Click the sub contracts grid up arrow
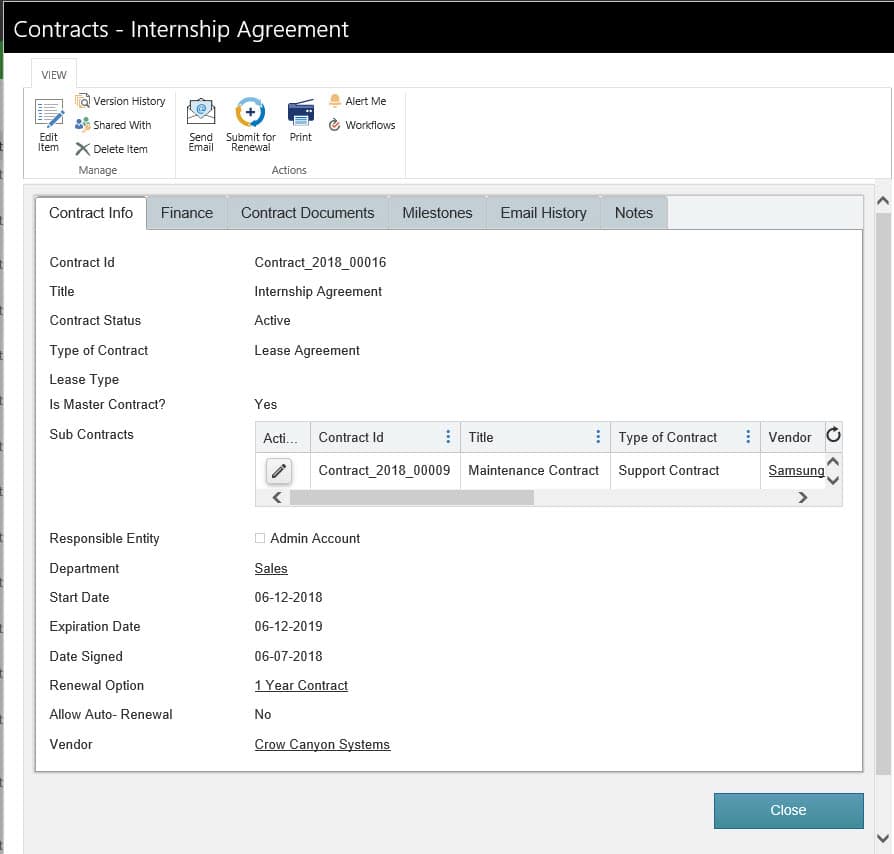The image size is (894, 854). [x=833, y=461]
